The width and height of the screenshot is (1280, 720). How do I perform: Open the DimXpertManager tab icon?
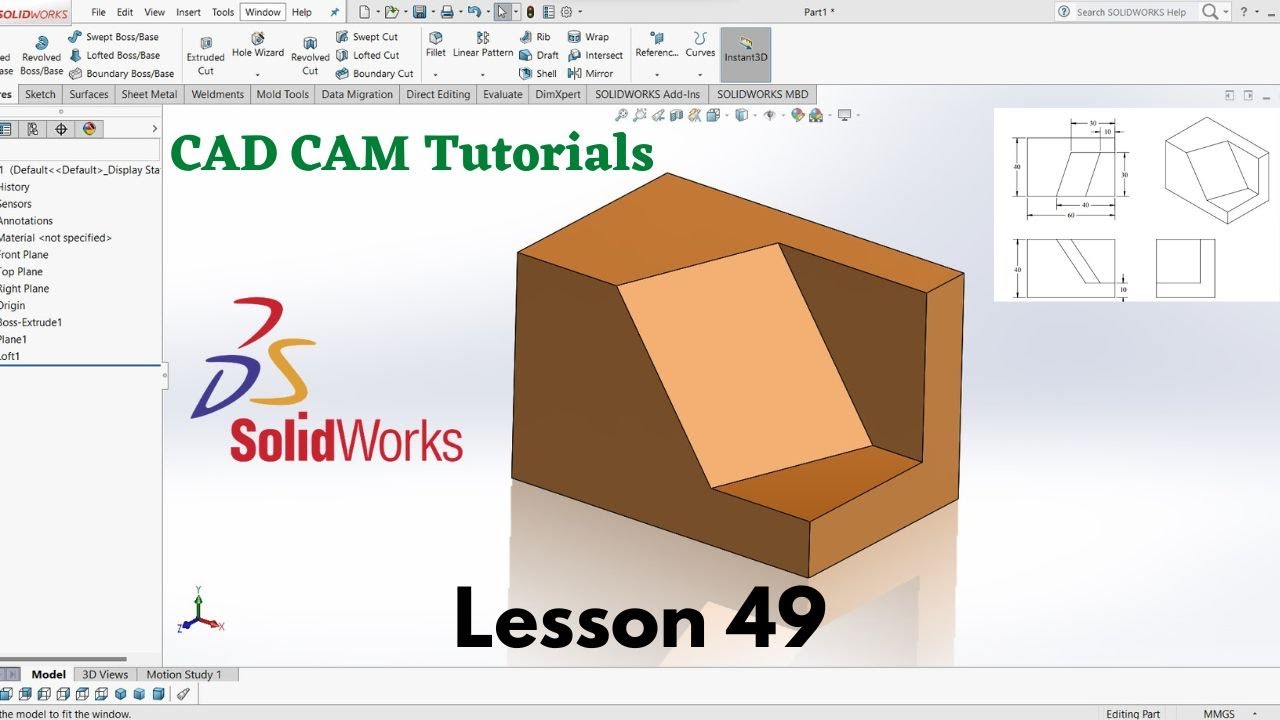click(x=61, y=129)
